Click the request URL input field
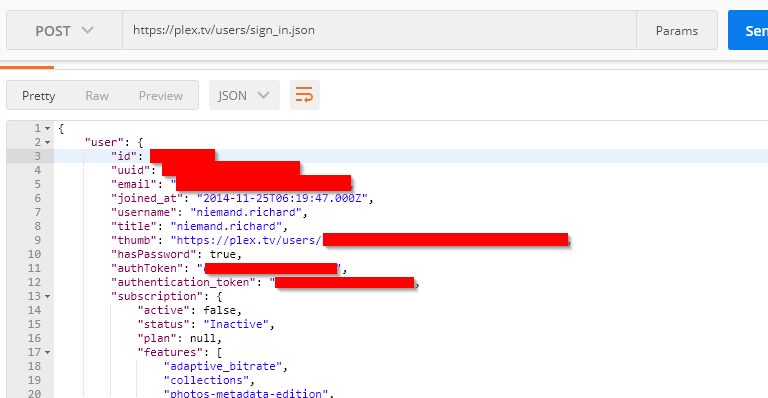This screenshot has width=768, height=398. [x=380, y=30]
